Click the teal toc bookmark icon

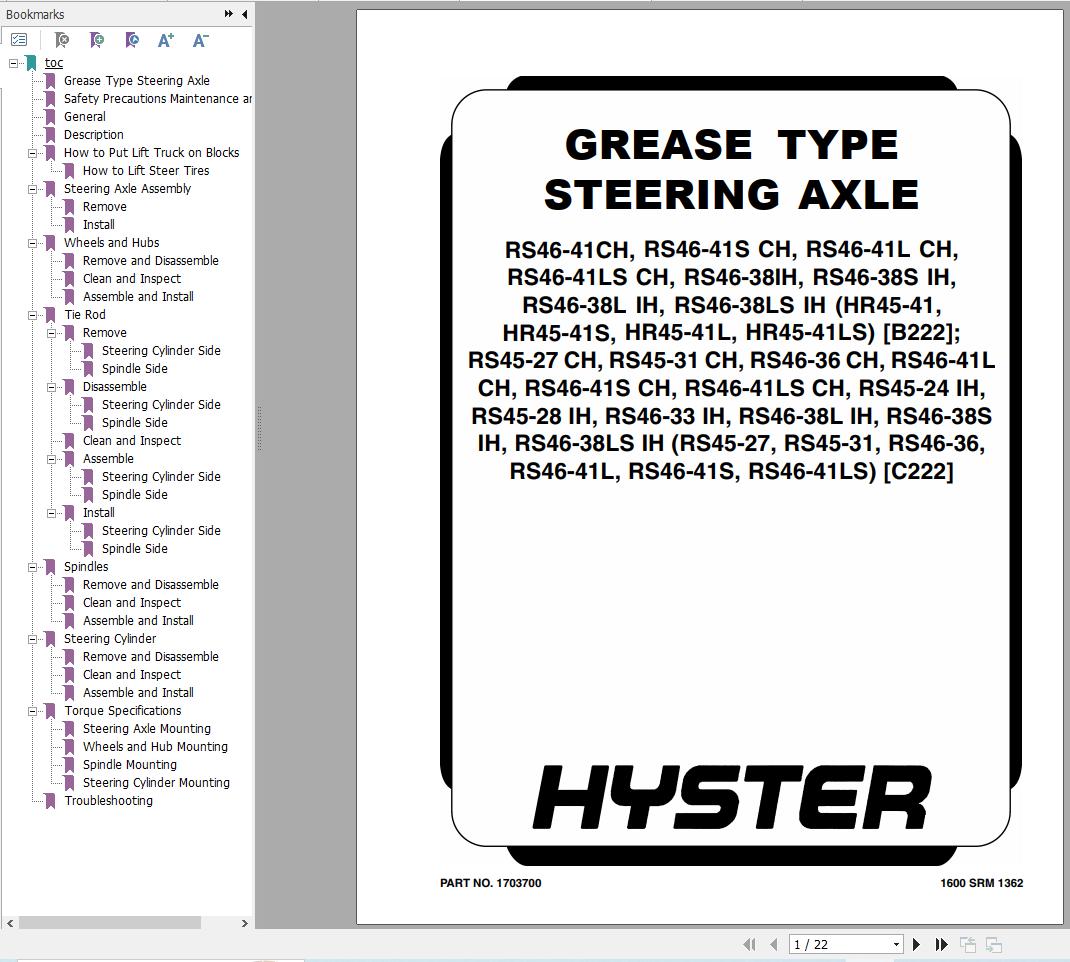click(31, 63)
